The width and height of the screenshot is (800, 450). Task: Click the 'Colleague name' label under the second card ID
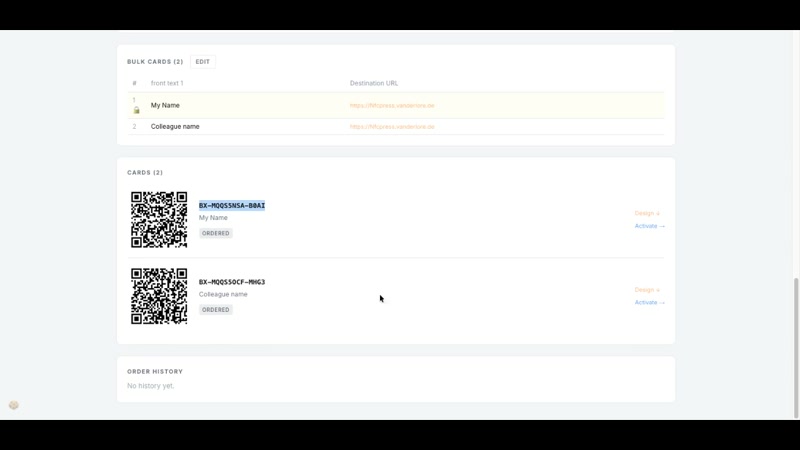[x=223, y=294]
